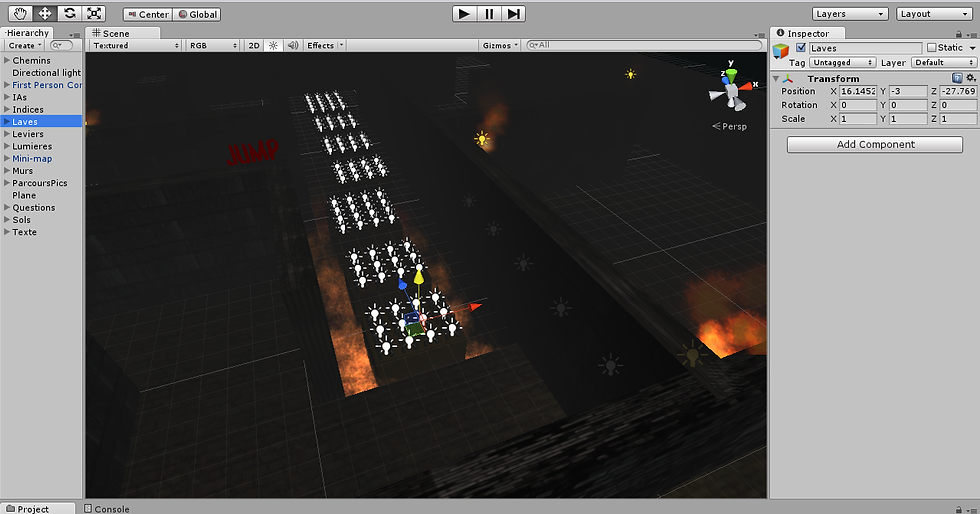Open the Layout dropdown
Viewport: 980px width, 514px height.
coord(934,14)
